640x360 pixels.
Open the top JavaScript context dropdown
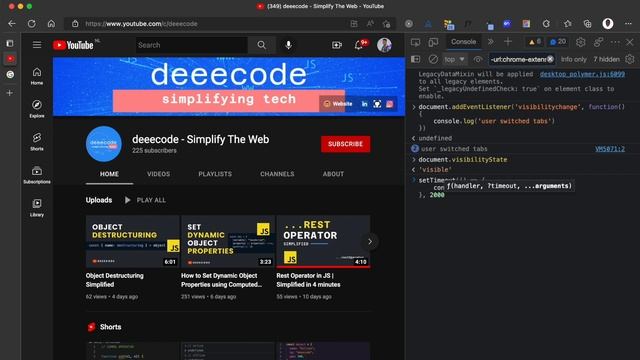[x=455, y=60]
